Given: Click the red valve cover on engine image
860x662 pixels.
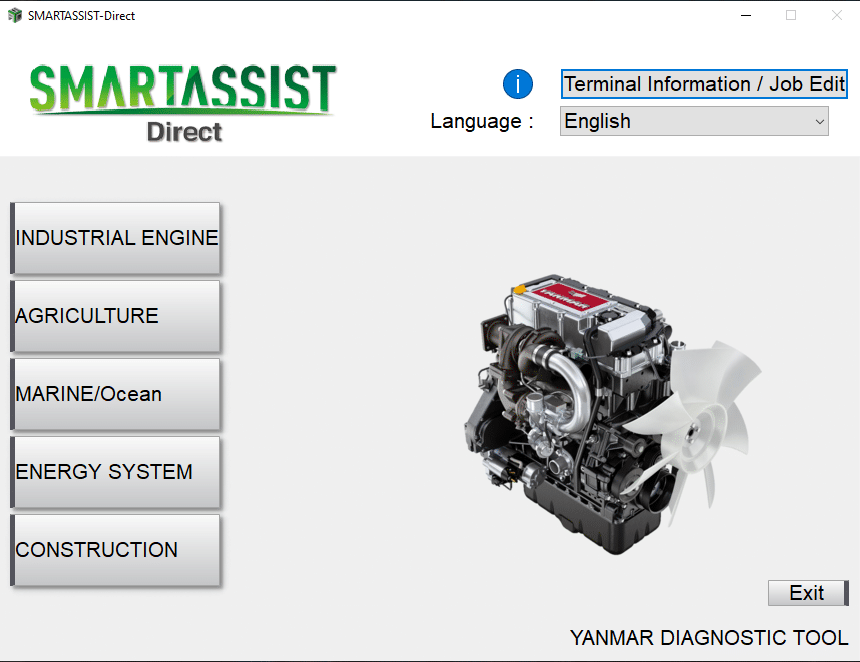Looking at the screenshot, I should [564, 300].
